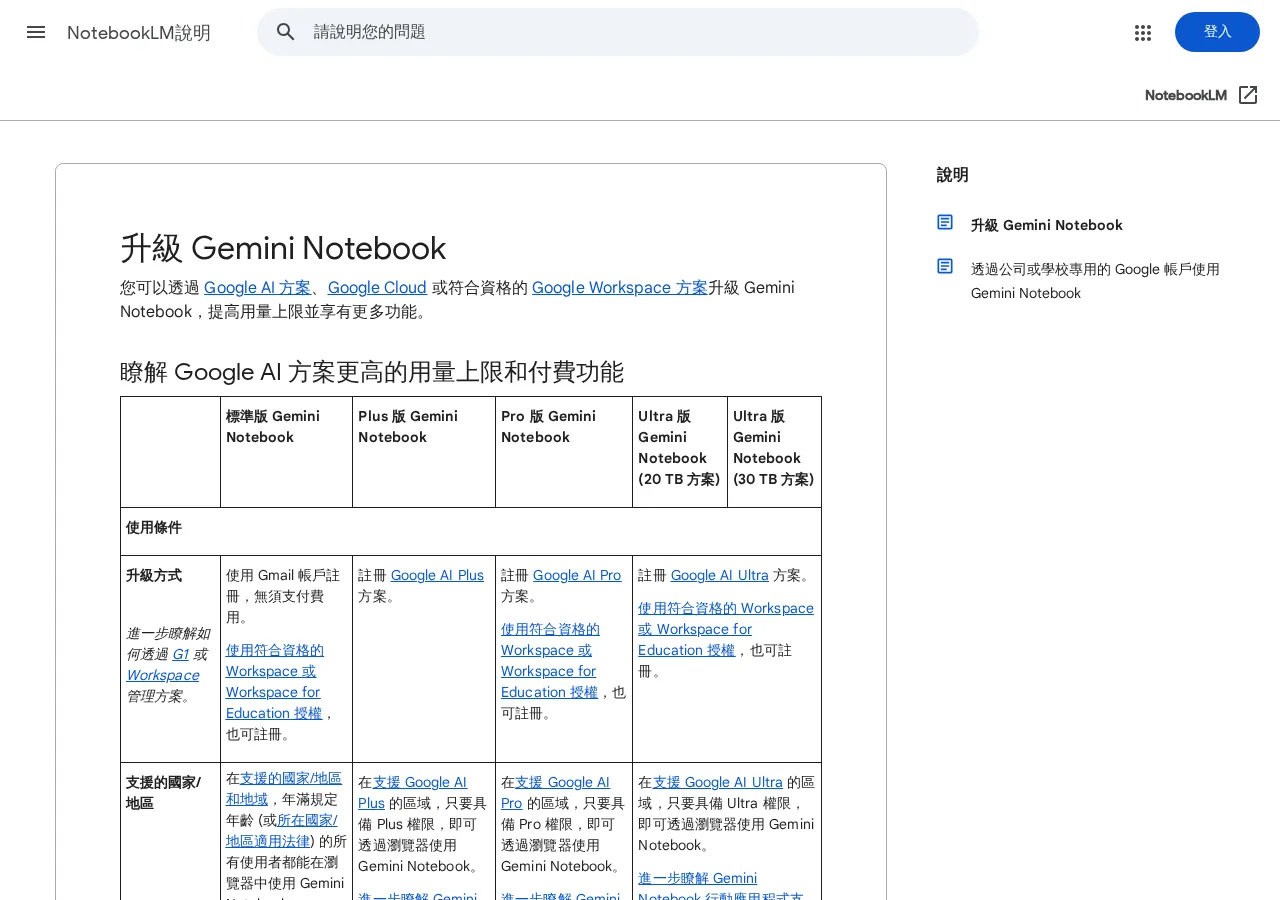Click the search magnifier icon
1280x900 pixels.
pos(286,32)
